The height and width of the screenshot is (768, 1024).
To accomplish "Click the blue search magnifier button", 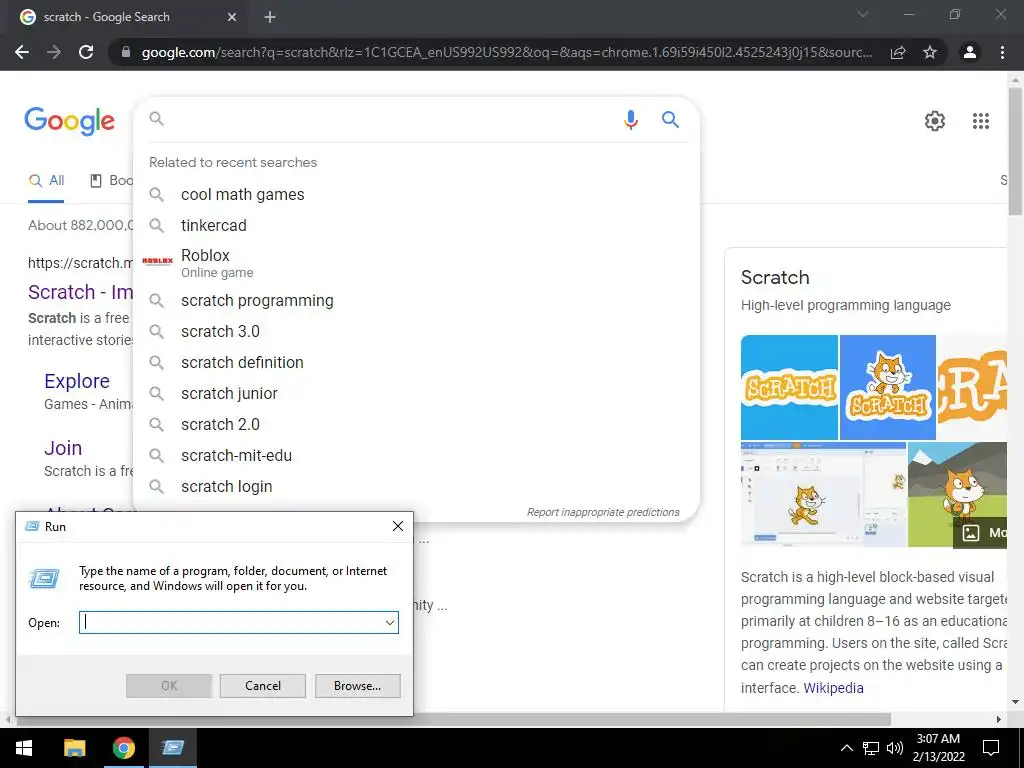I will (670, 120).
